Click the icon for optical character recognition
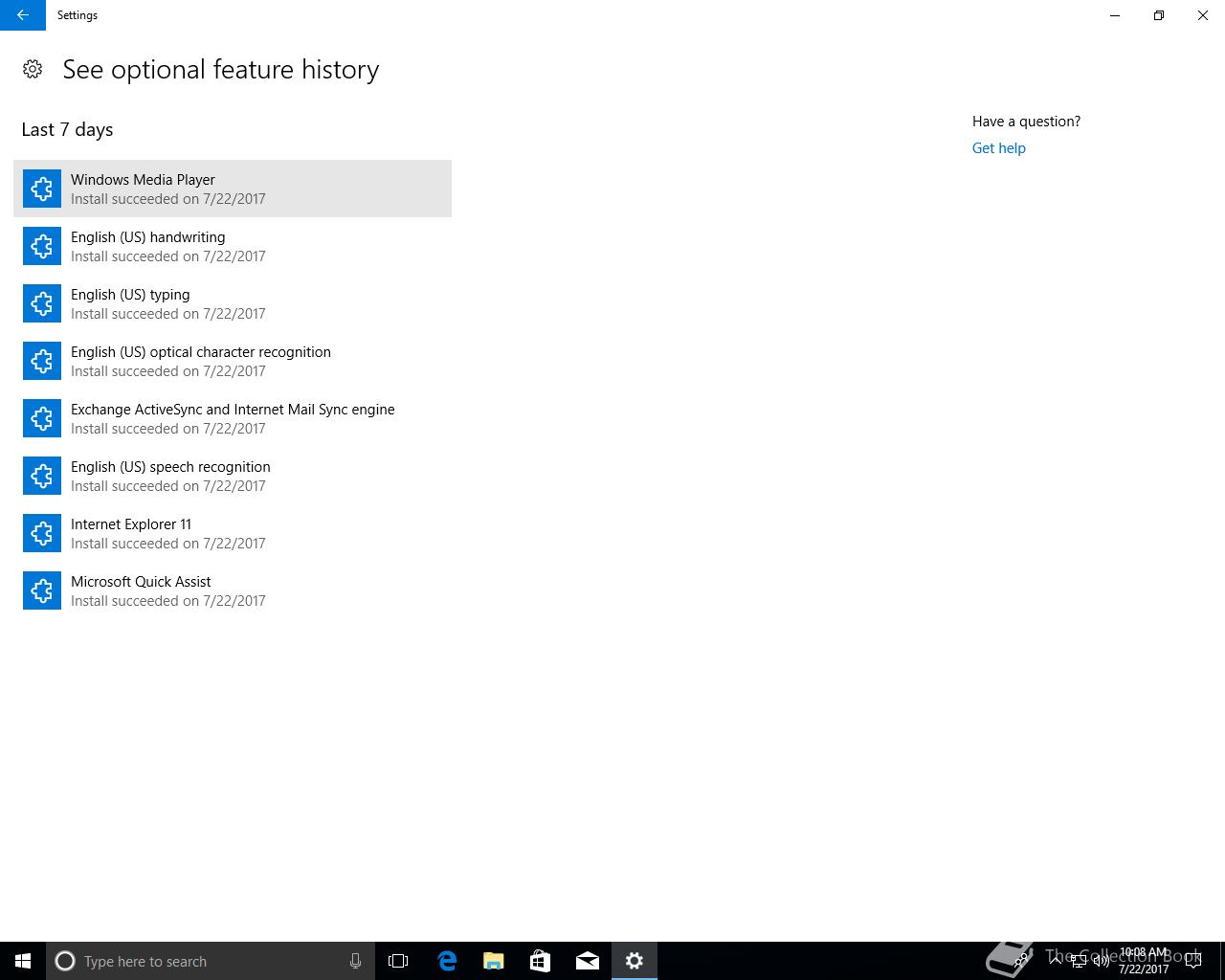The image size is (1225, 980). (42, 361)
